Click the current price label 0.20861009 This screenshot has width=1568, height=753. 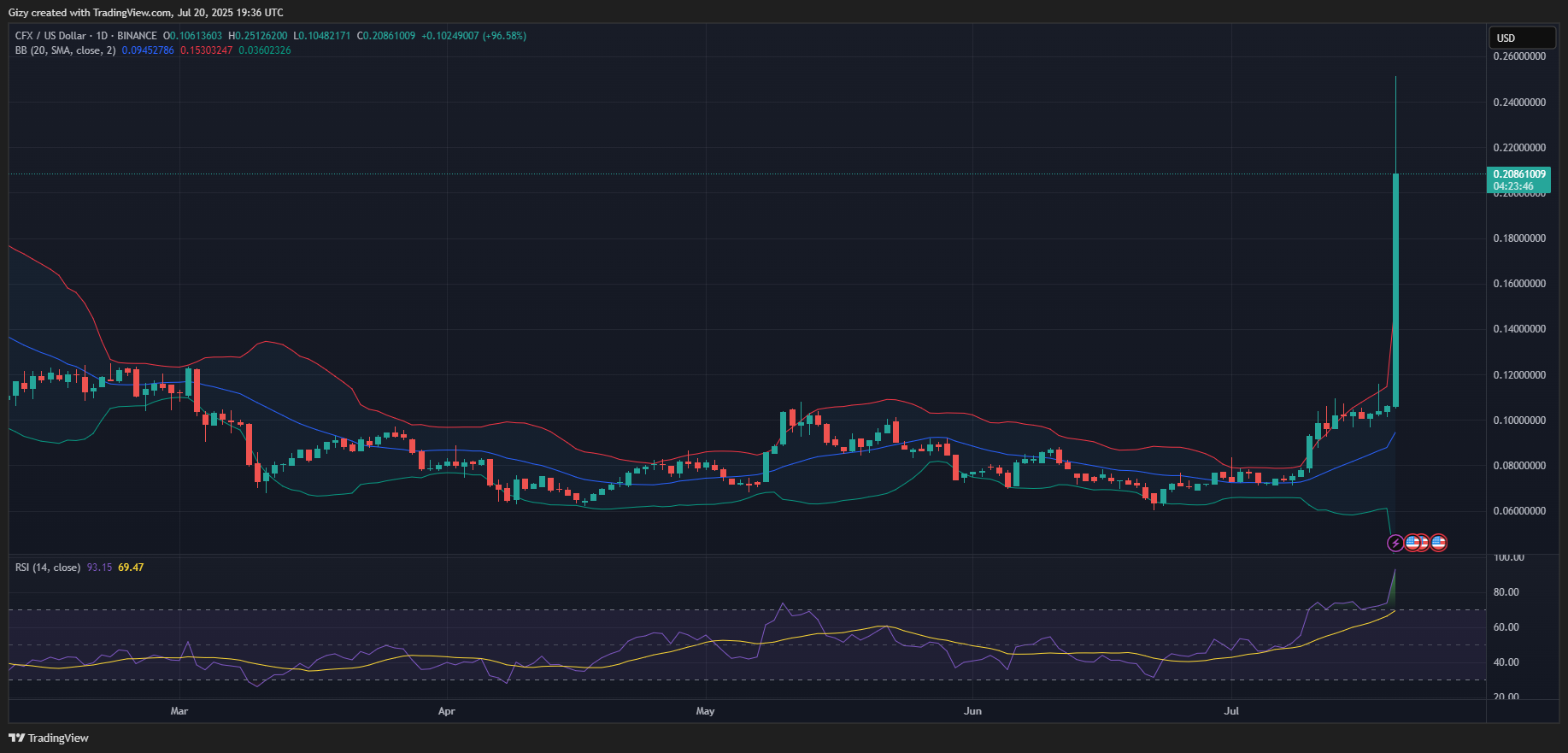pos(1519,174)
